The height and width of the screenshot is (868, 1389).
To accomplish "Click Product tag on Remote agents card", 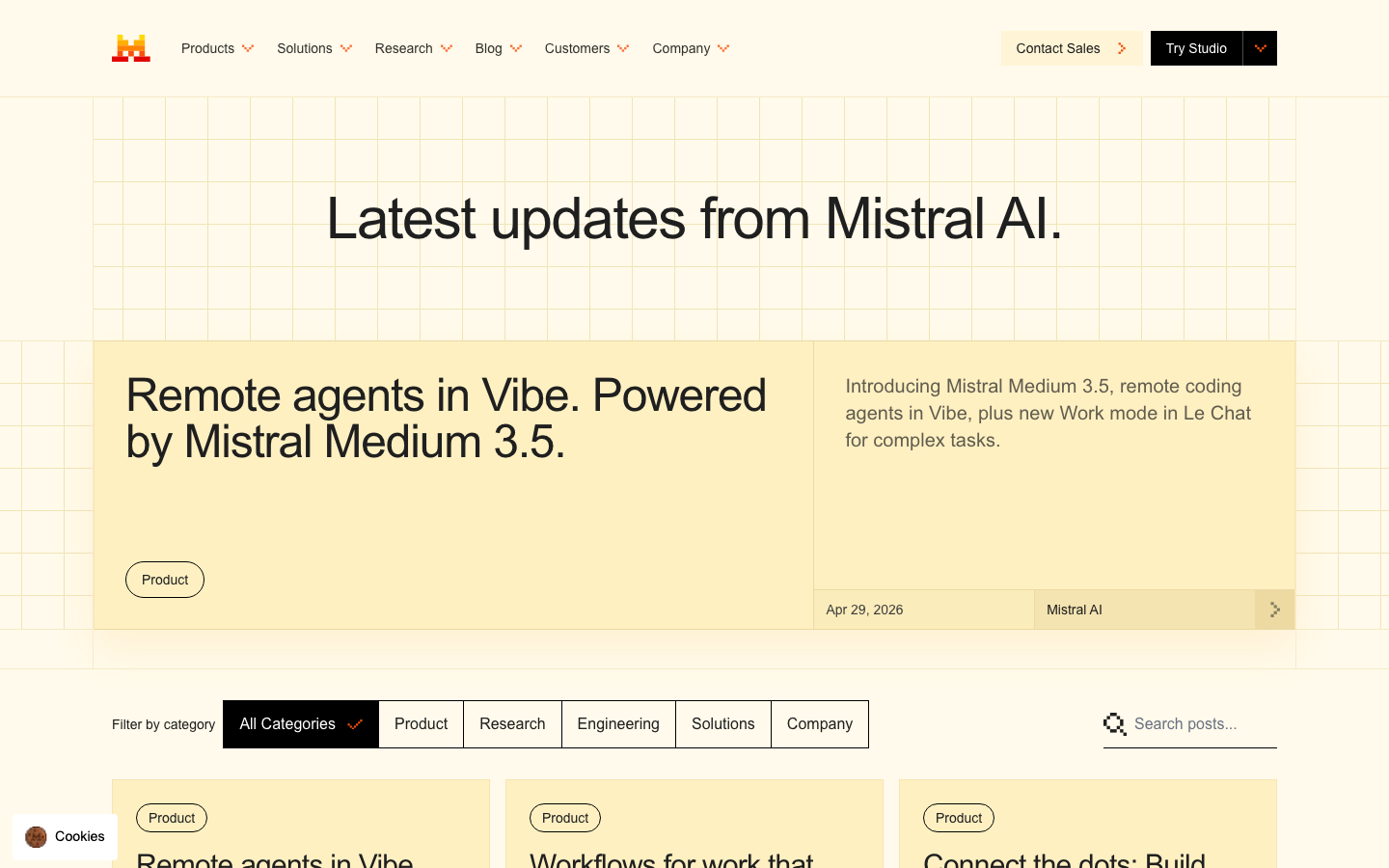I will pos(172,818).
